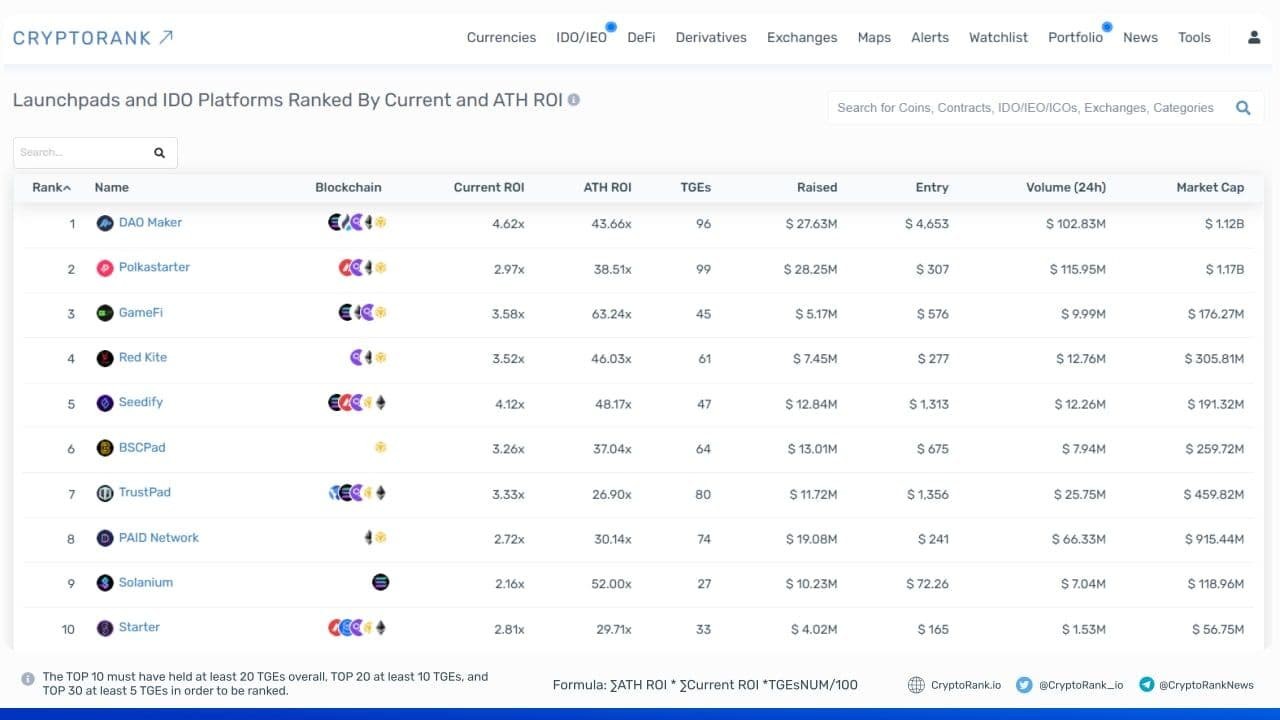The width and height of the screenshot is (1280, 720).
Task: Sort table by Raised header
Action: coord(817,187)
